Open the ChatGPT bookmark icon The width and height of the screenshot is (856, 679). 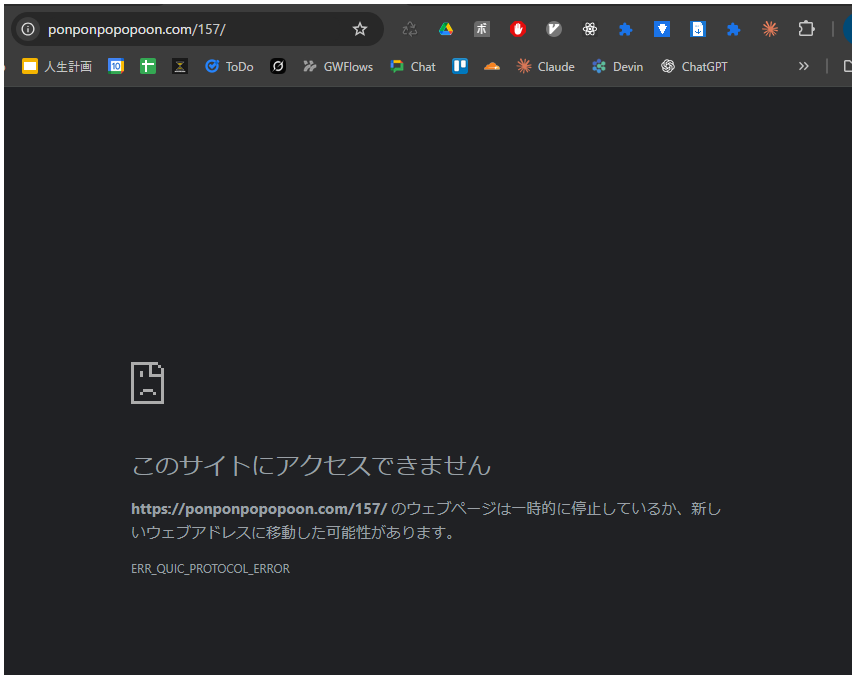pyautogui.click(x=666, y=66)
